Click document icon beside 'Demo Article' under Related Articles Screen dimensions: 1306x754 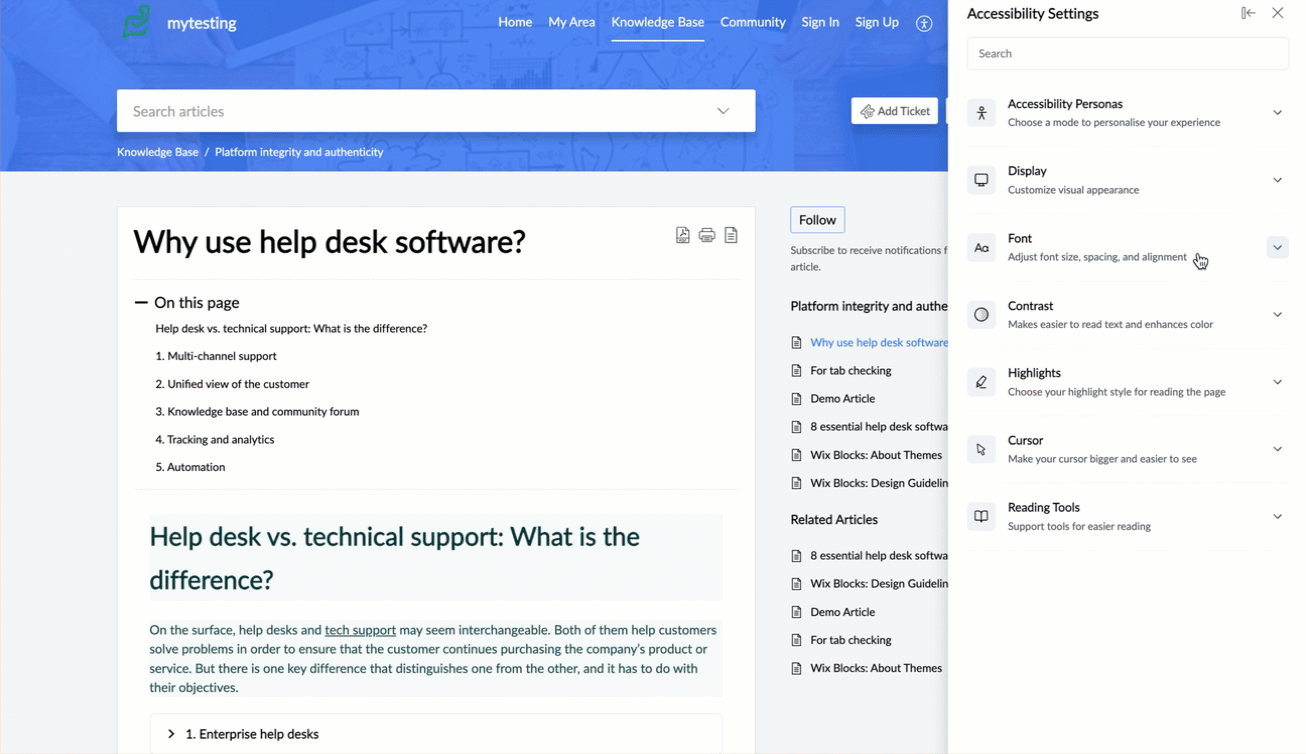pos(797,612)
